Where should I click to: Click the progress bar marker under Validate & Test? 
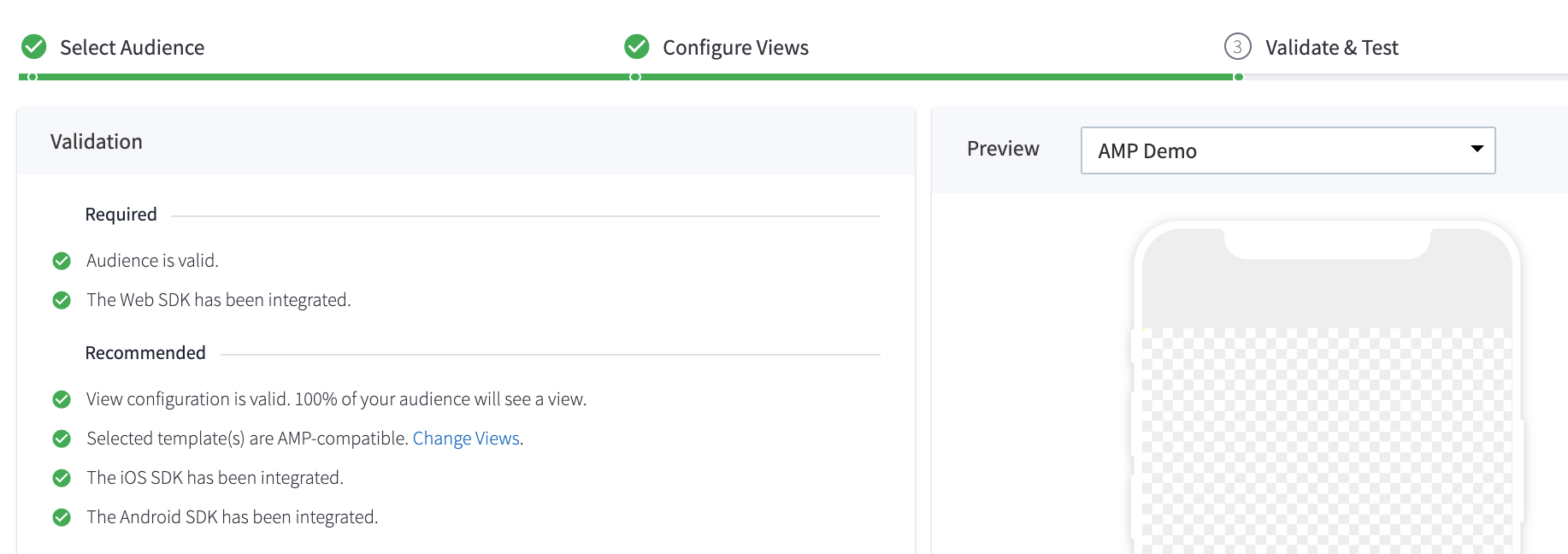point(1238,77)
